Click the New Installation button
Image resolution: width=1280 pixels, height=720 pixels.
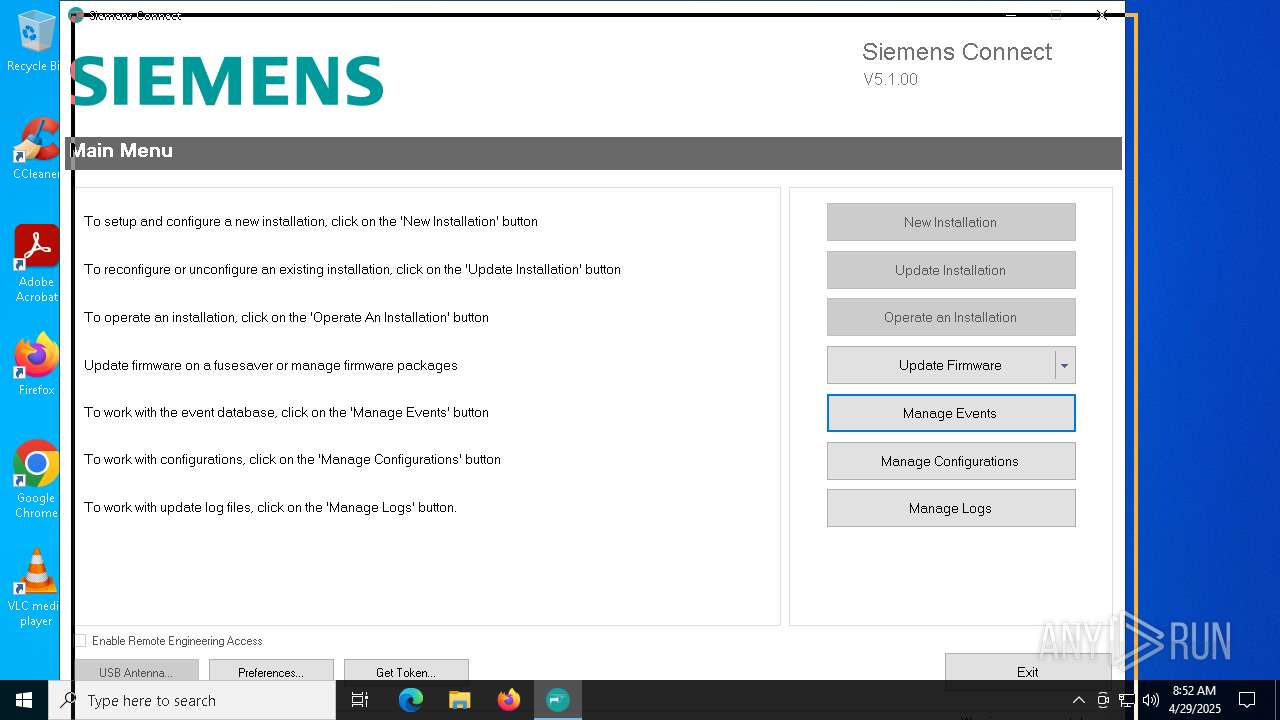click(x=951, y=222)
